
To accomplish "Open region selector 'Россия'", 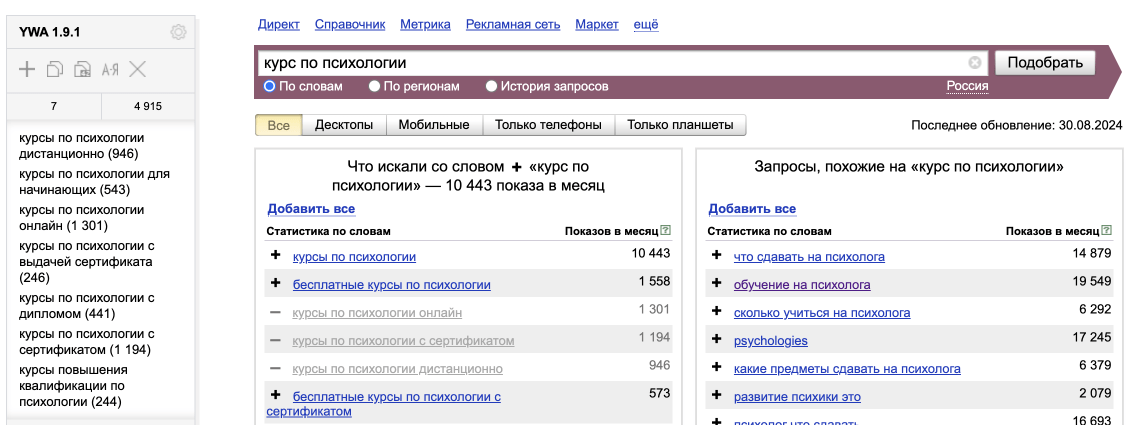I will pos(967,86).
